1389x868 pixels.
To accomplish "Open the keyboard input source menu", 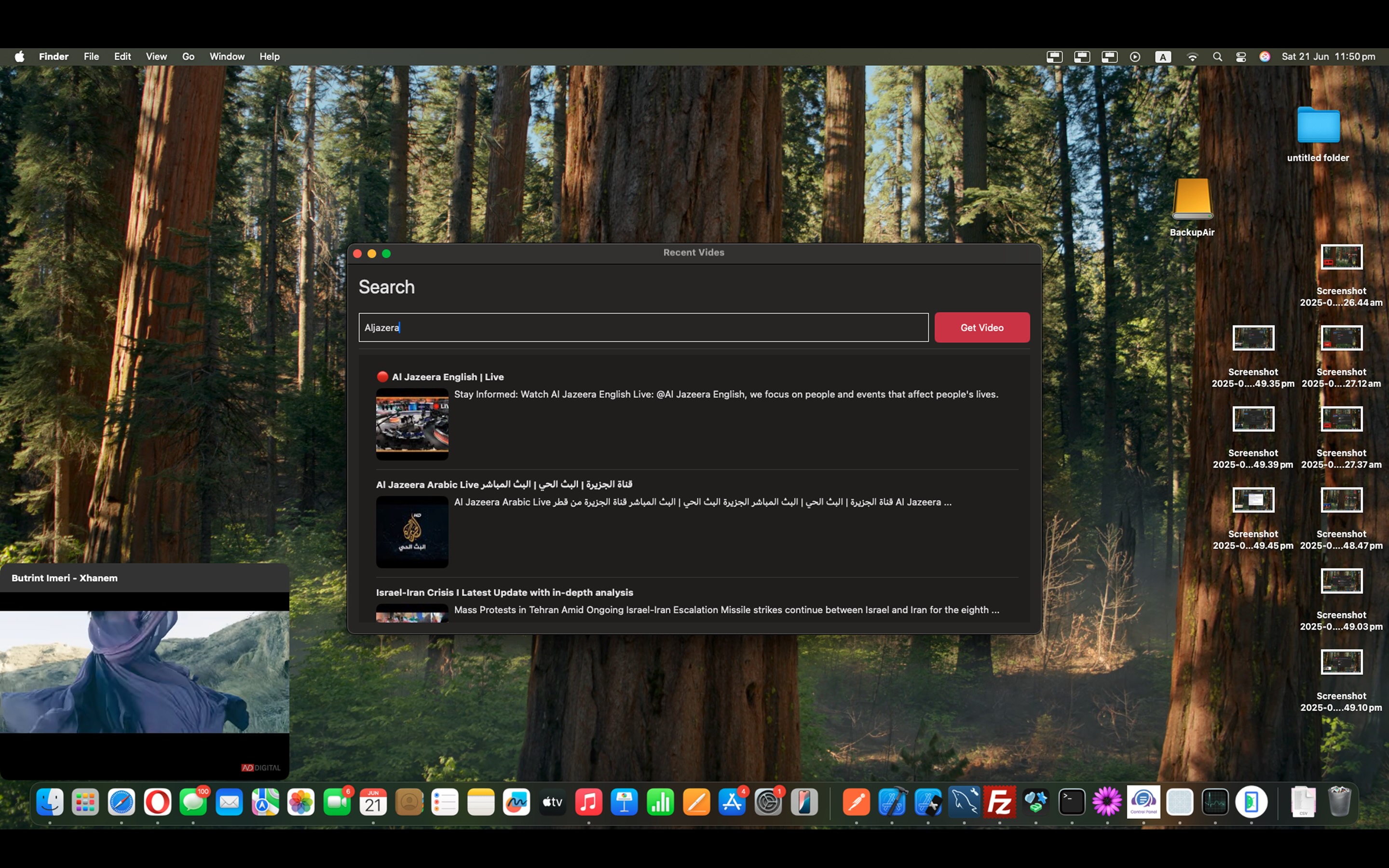I will point(1163,57).
